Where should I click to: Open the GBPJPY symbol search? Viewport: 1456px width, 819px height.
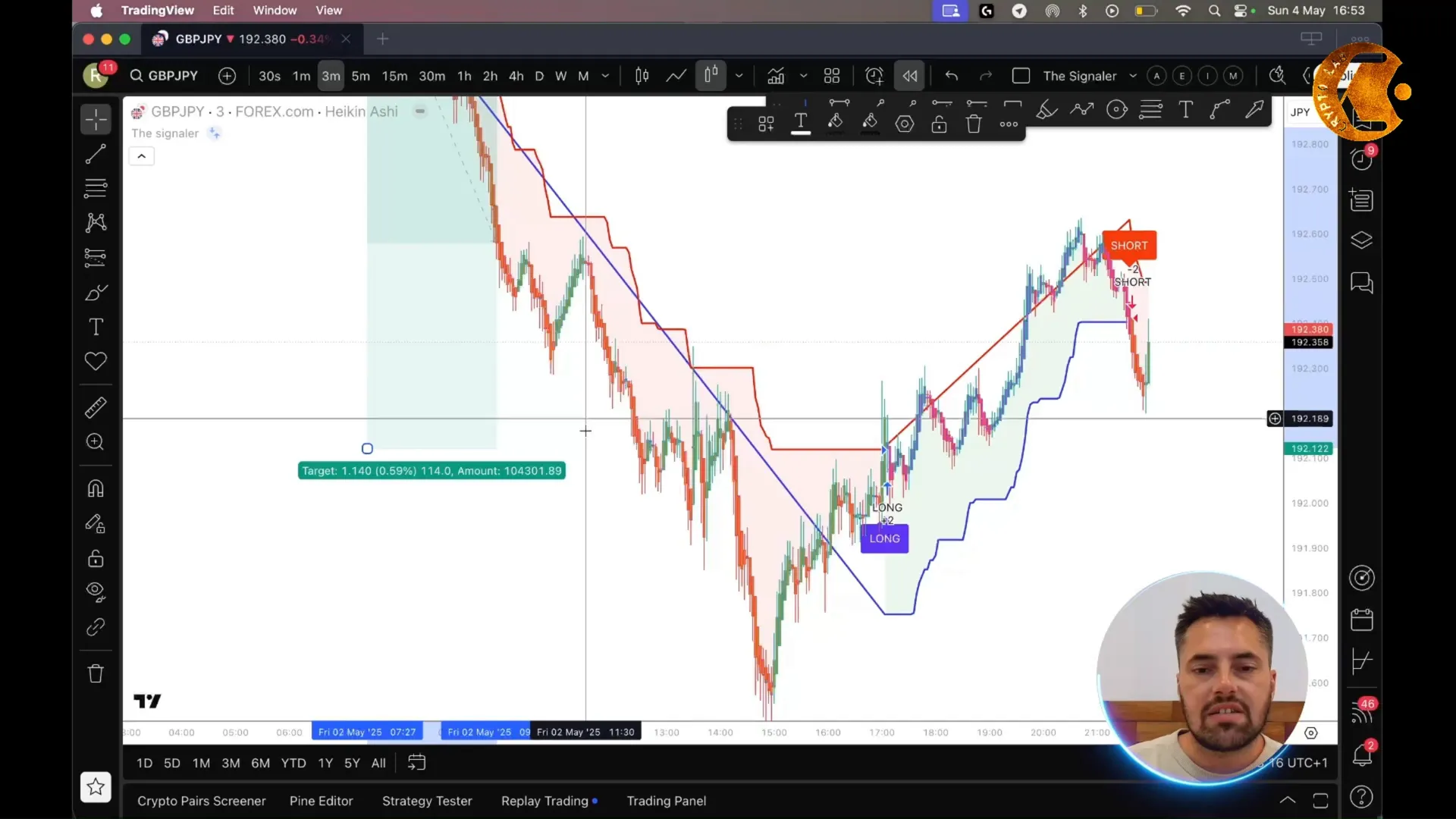click(x=164, y=76)
